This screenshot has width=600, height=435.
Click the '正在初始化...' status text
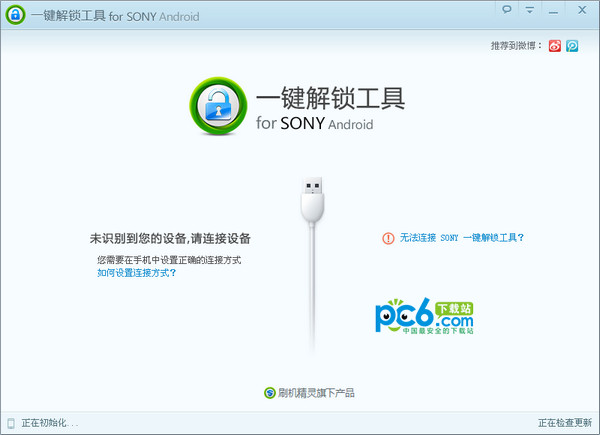pyautogui.click(x=49, y=423)
